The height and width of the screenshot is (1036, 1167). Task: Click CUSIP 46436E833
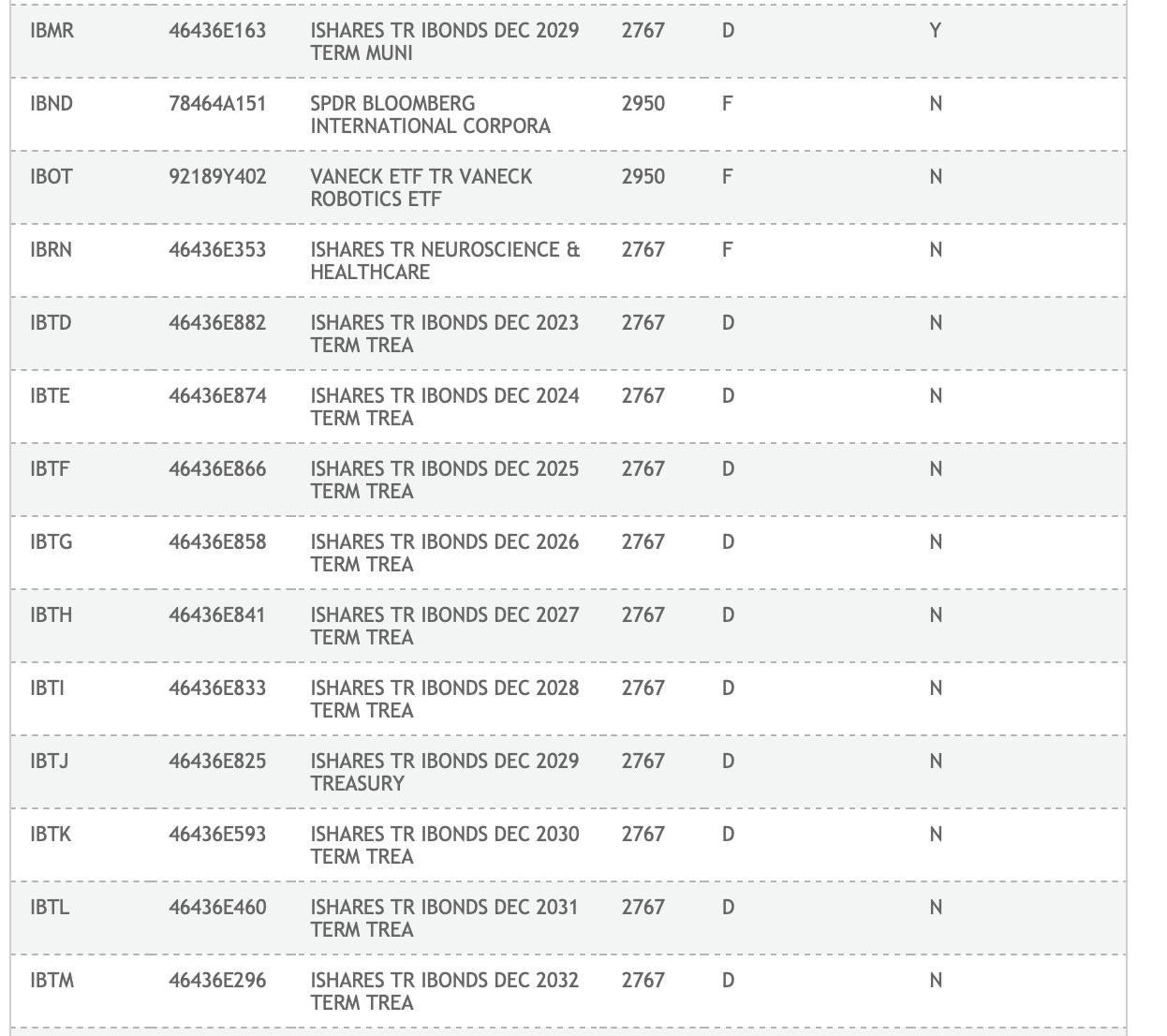click(217, 688)
